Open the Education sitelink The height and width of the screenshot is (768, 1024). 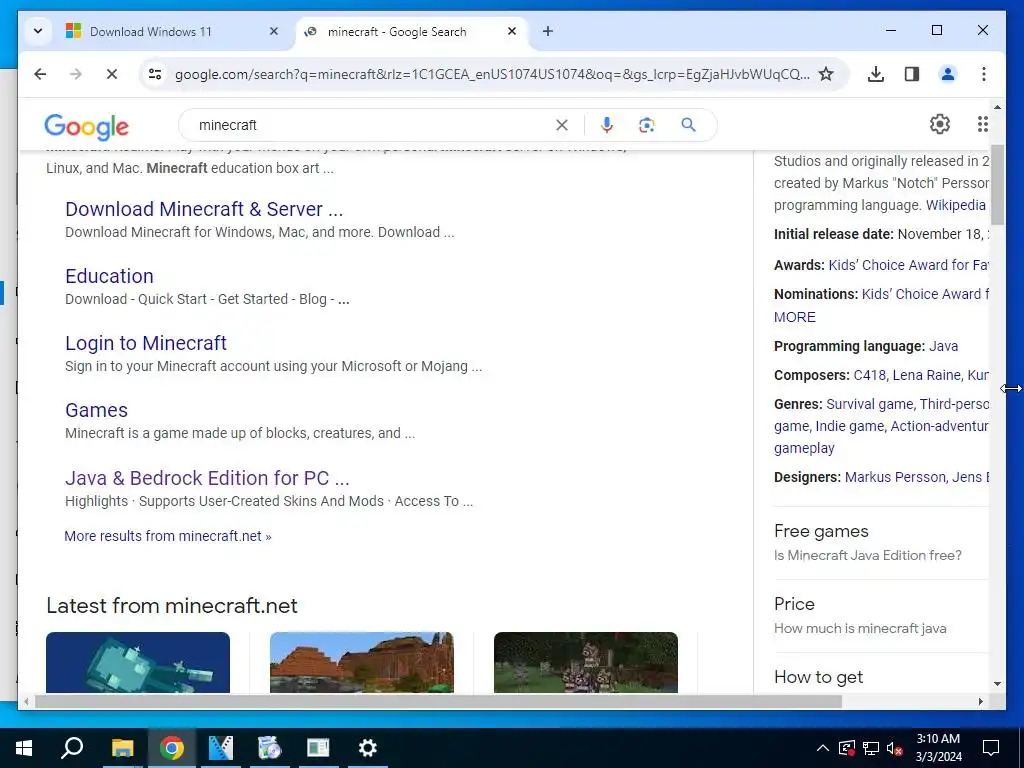pos(109,276)
